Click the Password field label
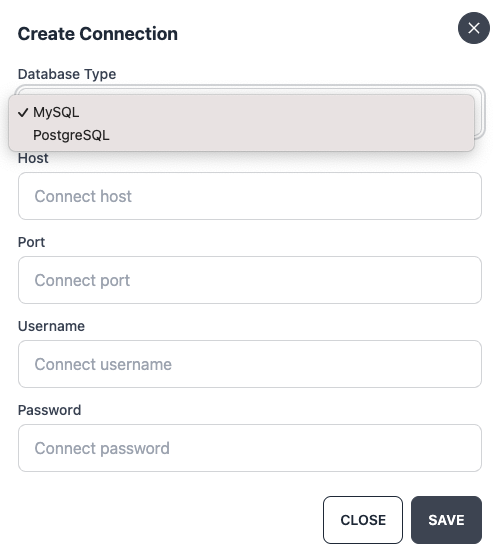Viewport: 498px width, 558px height. point(49,410)
